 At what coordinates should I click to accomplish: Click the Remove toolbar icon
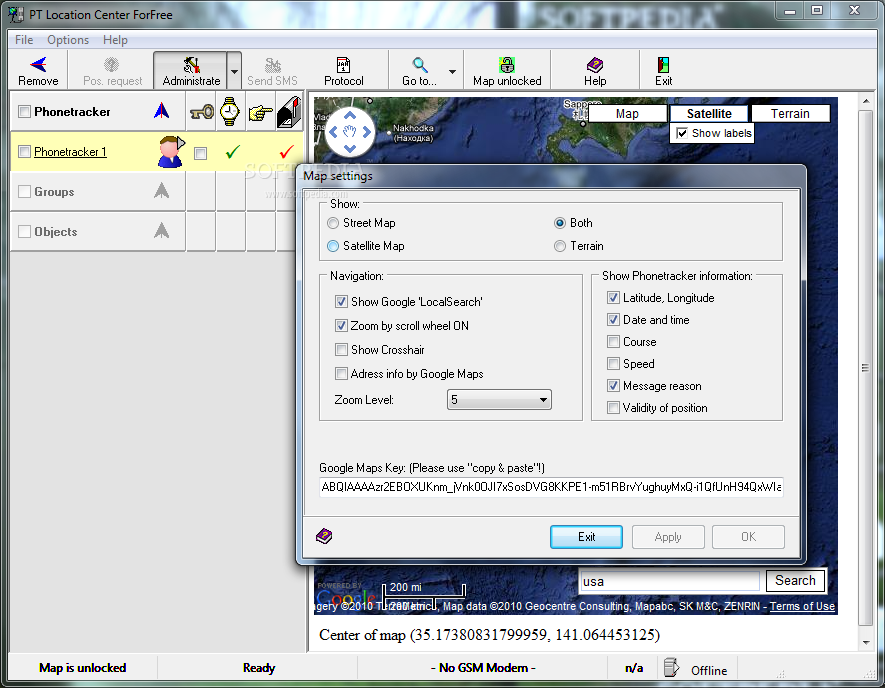point(38,64)
